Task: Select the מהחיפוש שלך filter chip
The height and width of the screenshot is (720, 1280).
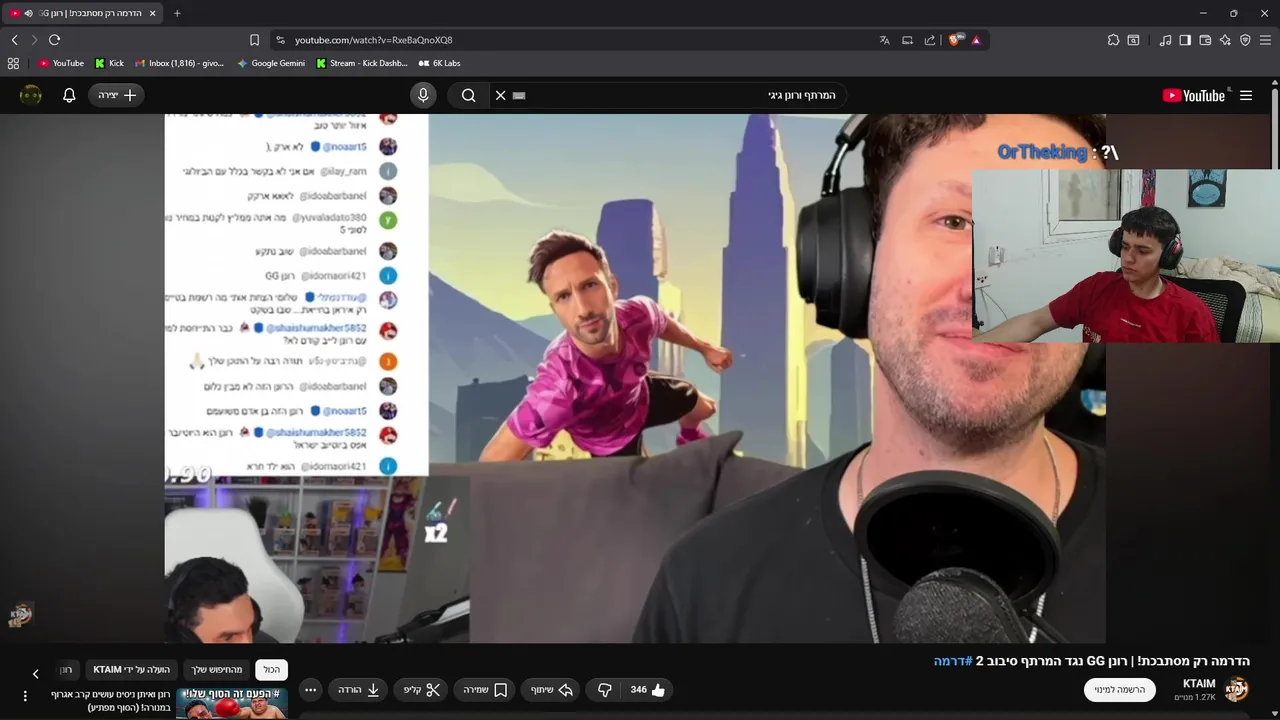Action: [217, 670]
